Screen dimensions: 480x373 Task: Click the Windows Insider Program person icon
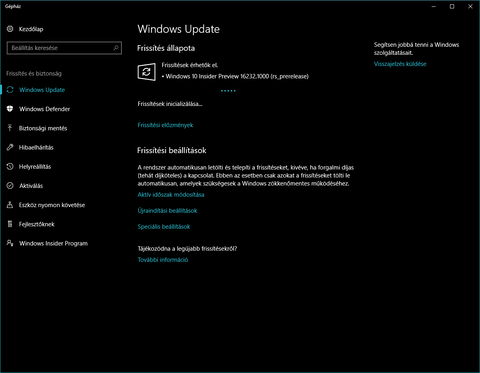(10, 243)
